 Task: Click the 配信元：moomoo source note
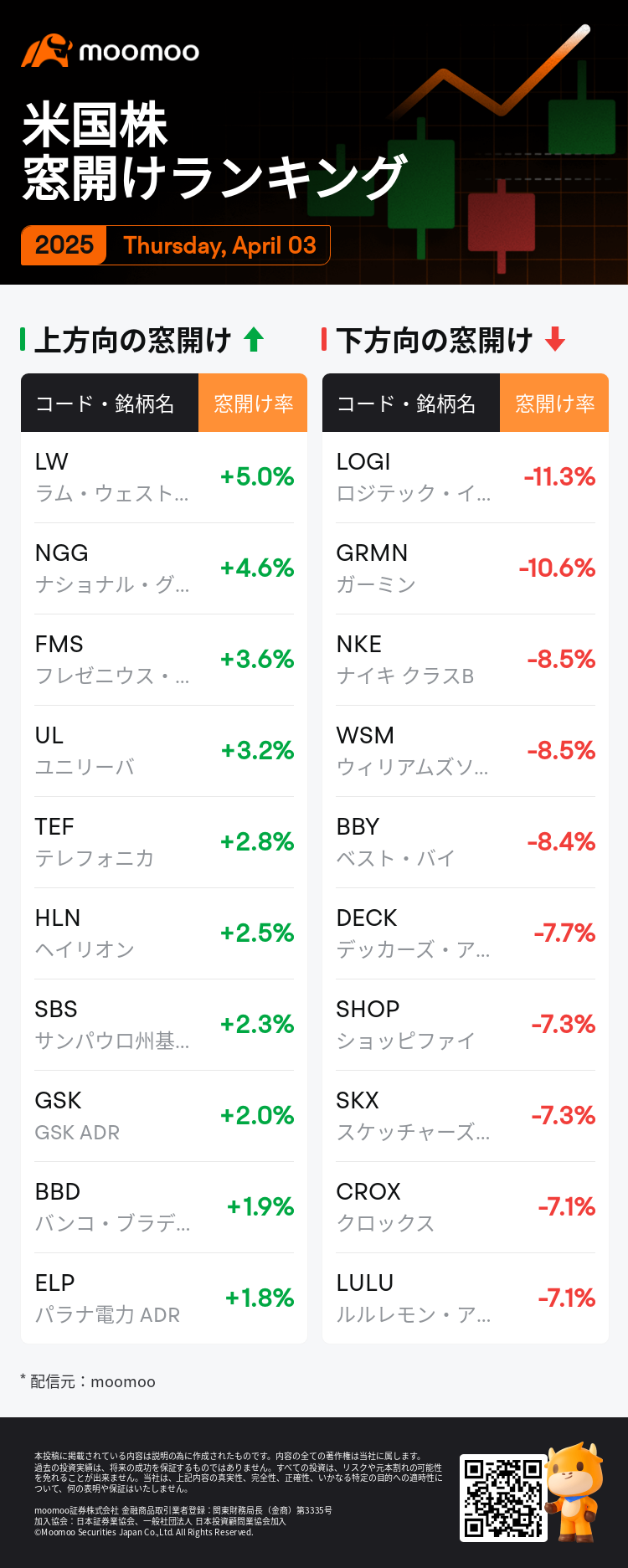tap(91, 1381)
